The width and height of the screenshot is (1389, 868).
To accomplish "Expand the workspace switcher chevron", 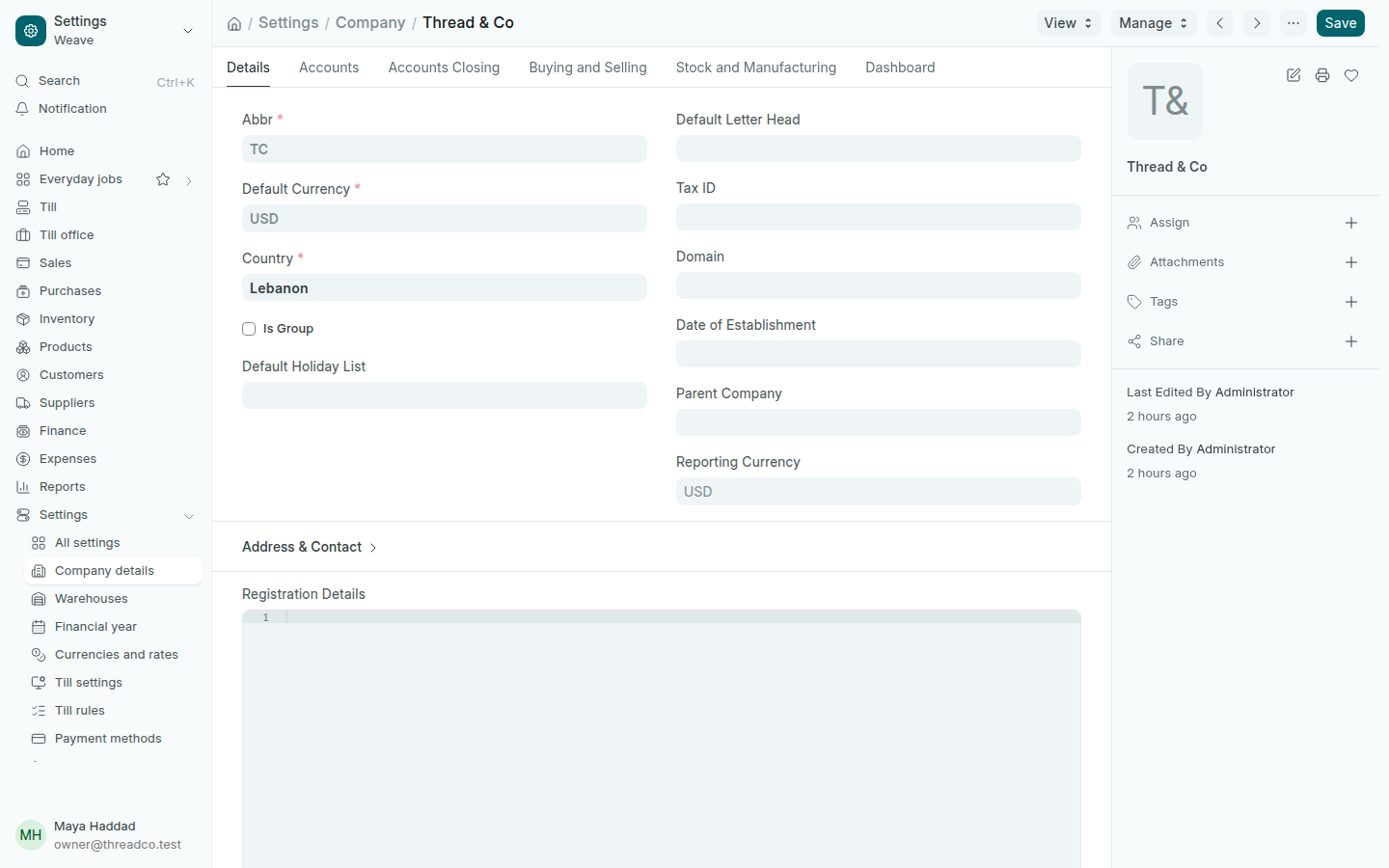I will [x=188, y=31].
